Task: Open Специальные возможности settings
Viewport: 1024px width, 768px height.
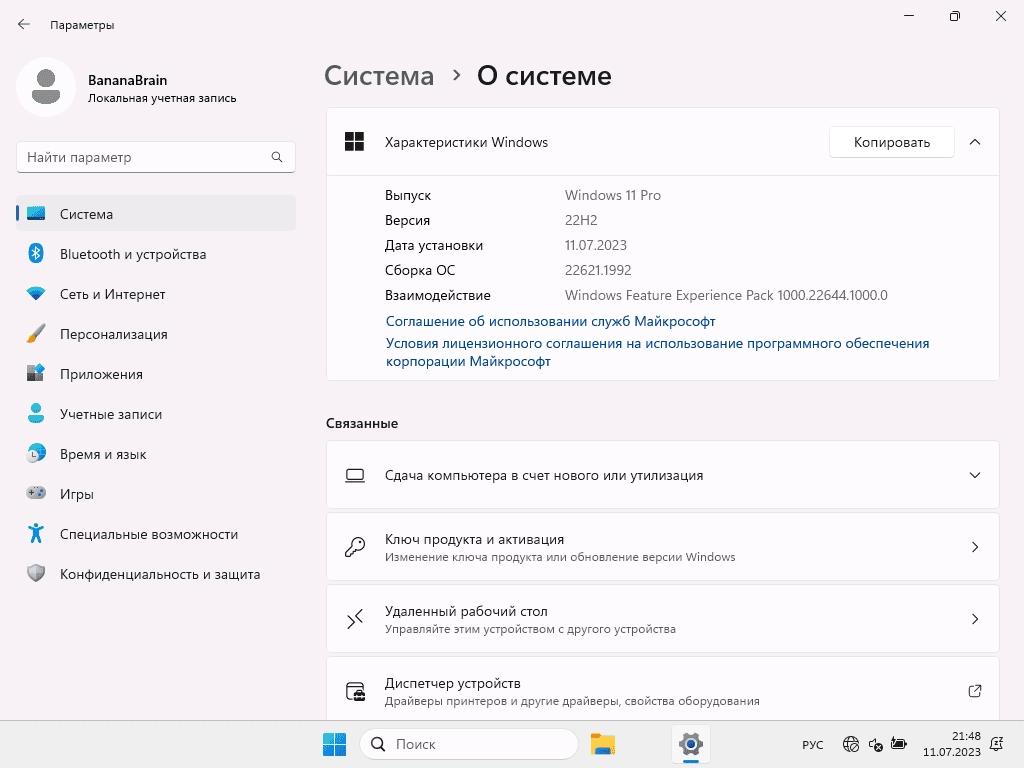Action: tap(156, 534)
